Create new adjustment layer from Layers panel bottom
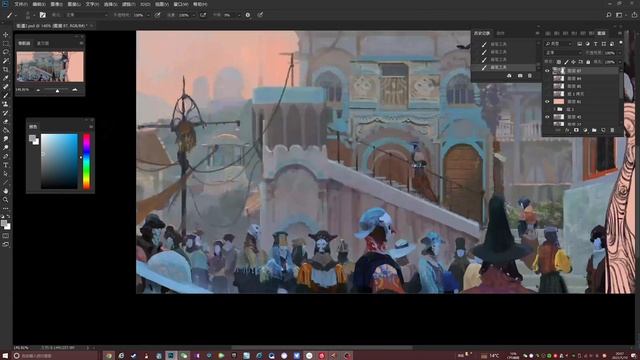 point(585,130)
